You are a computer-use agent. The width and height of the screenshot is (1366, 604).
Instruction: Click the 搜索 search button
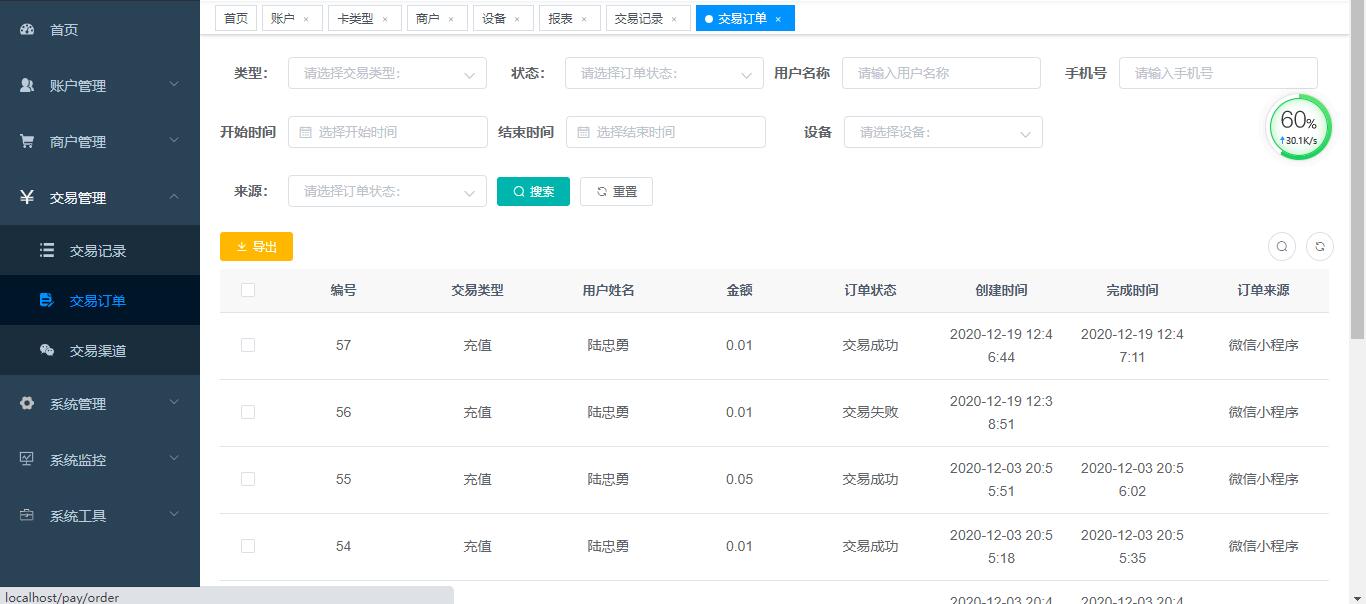point(533,191)
